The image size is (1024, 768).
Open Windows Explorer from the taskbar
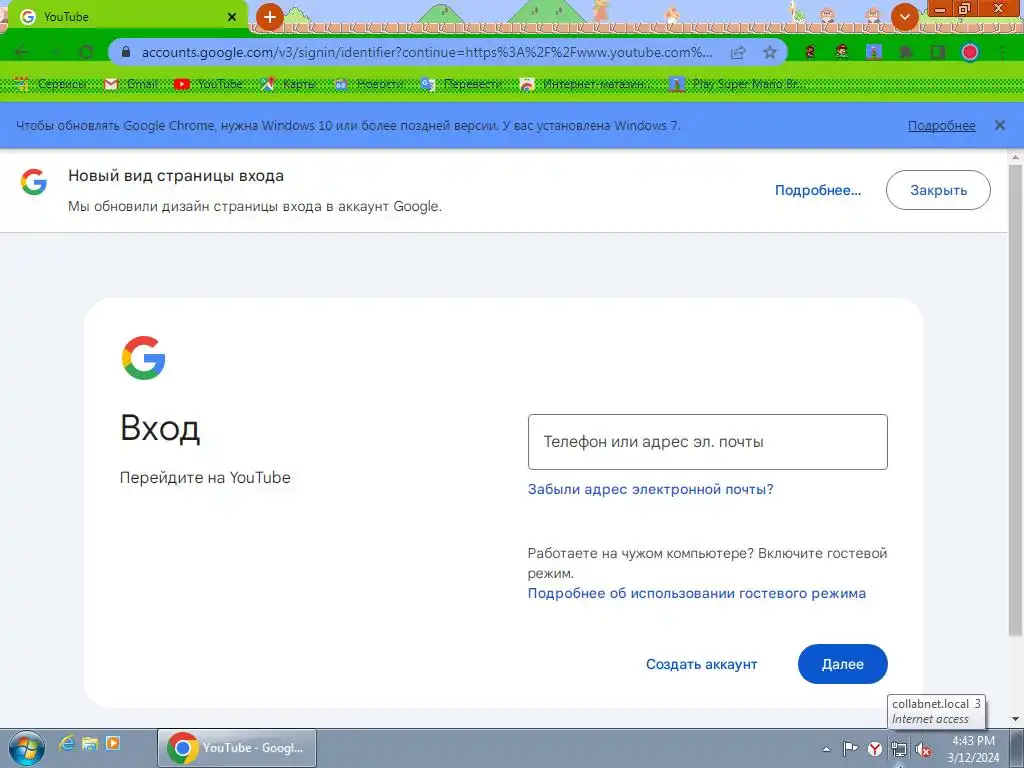pyautogui.click(x=89, y=743)
